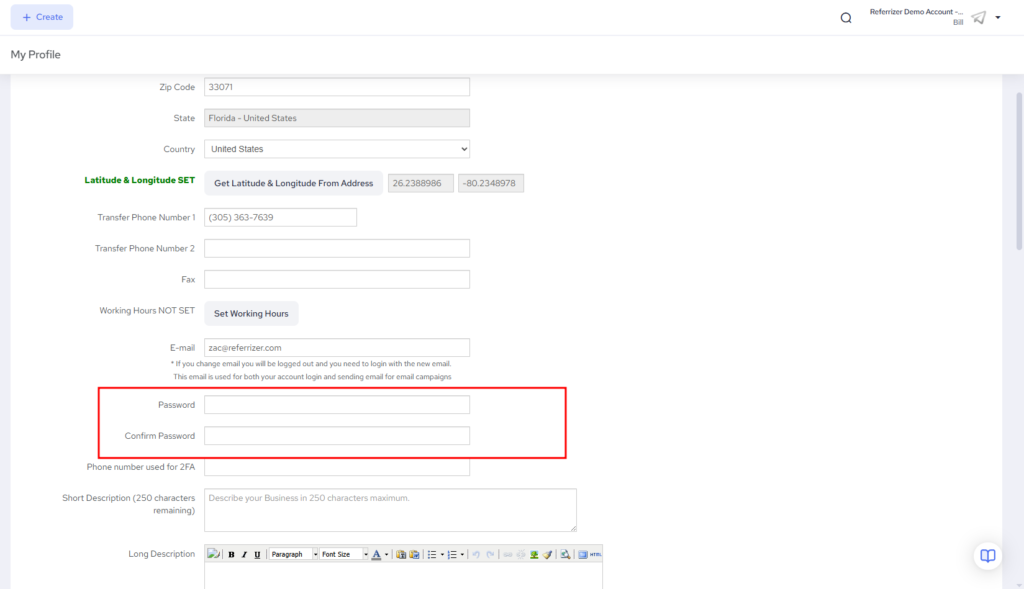Toggle underline formatting in the editor toolbar
The height and width of the screenshot is (589, 1024).
pyautogui.click(x=257, y=554)
